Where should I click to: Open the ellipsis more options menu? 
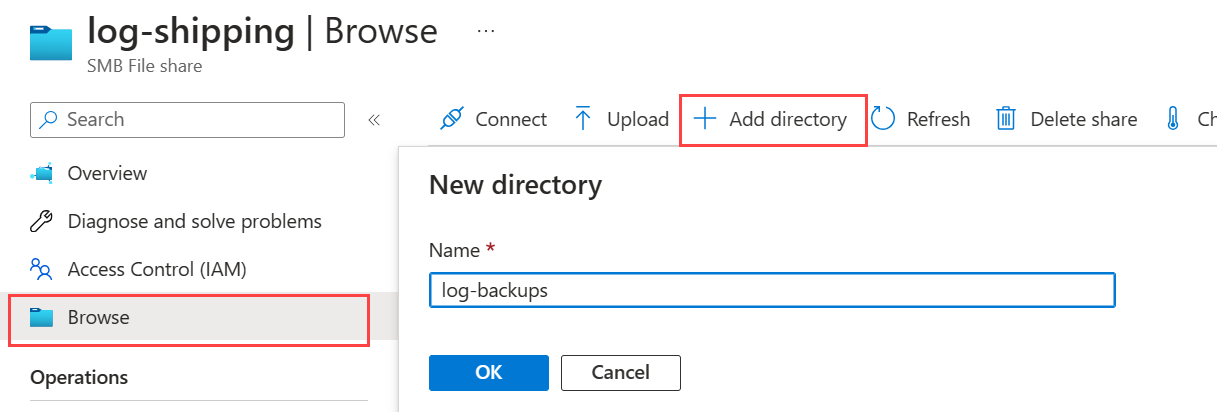point(487,31)
